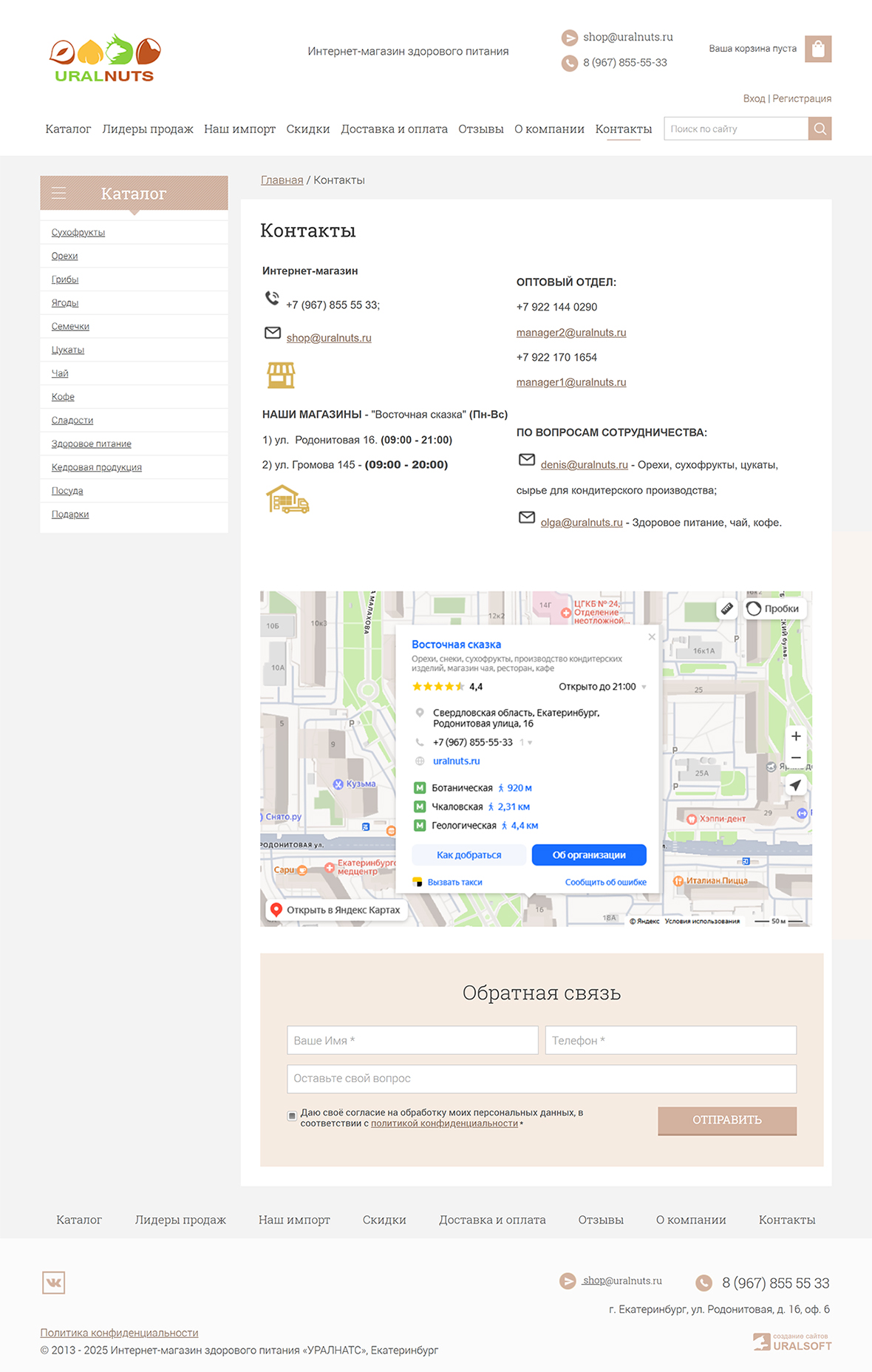Expand the opening hours dropdown in popup
This screenshot has height=1372, width=872.
pos(644,687)
